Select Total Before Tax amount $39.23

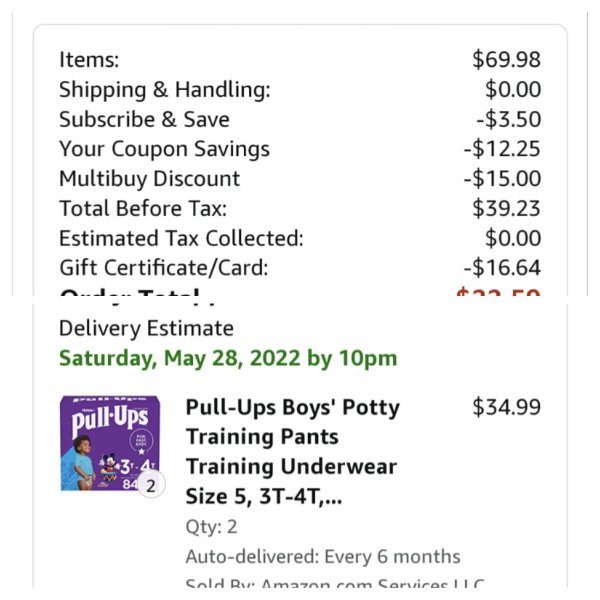tap(506, 209)
